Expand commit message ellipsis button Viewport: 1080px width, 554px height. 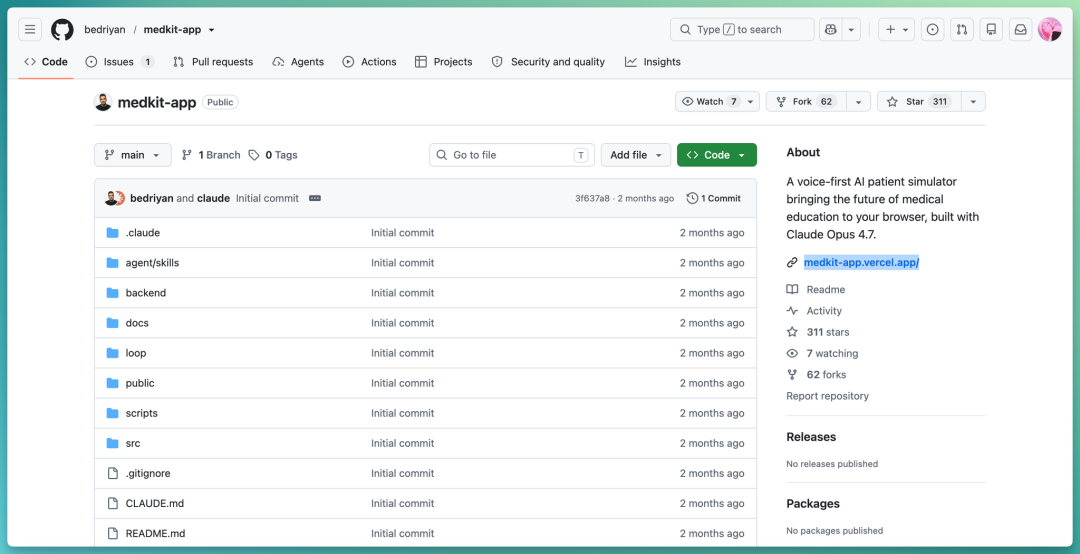(x=315, y=198)
